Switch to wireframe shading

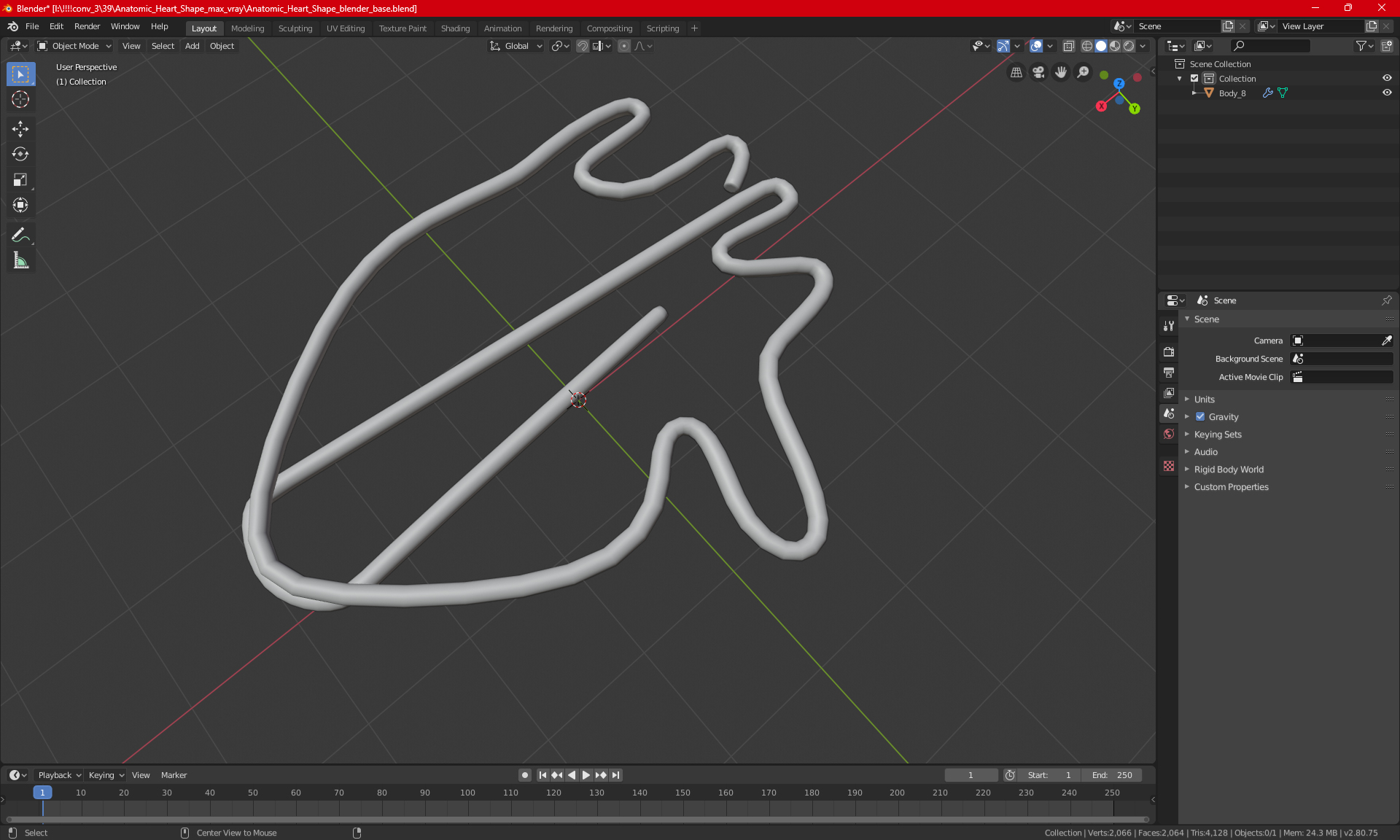pyautogui.click(x=1087, y=46)
